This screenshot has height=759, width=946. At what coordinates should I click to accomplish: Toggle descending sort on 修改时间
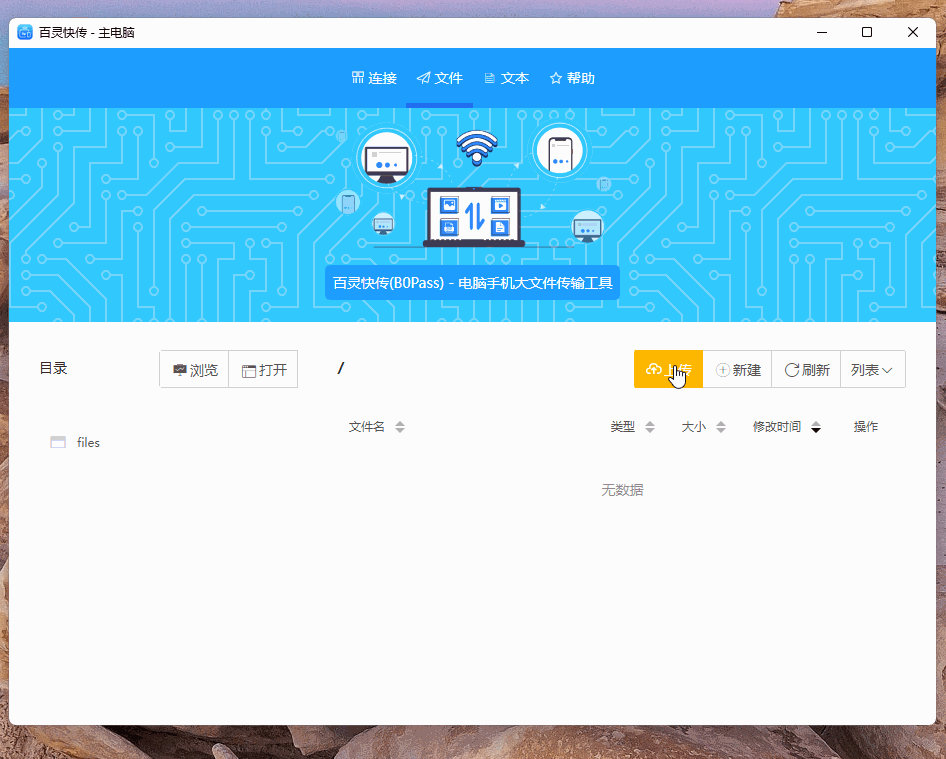pos(816,430)
